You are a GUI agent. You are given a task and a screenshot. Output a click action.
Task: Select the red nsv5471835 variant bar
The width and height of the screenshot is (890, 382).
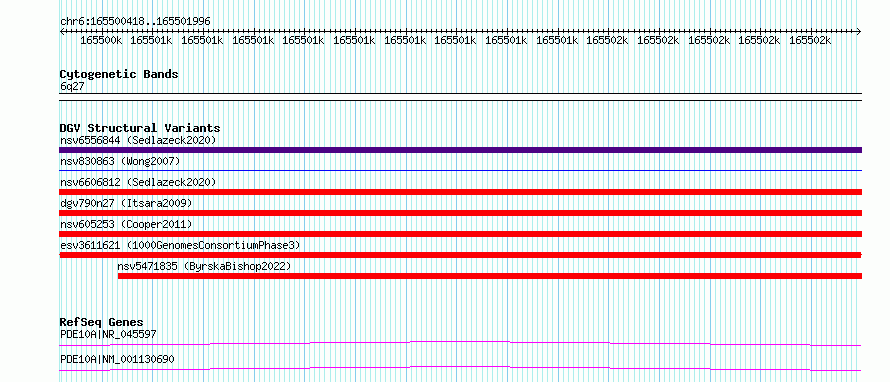coord(490,276)
